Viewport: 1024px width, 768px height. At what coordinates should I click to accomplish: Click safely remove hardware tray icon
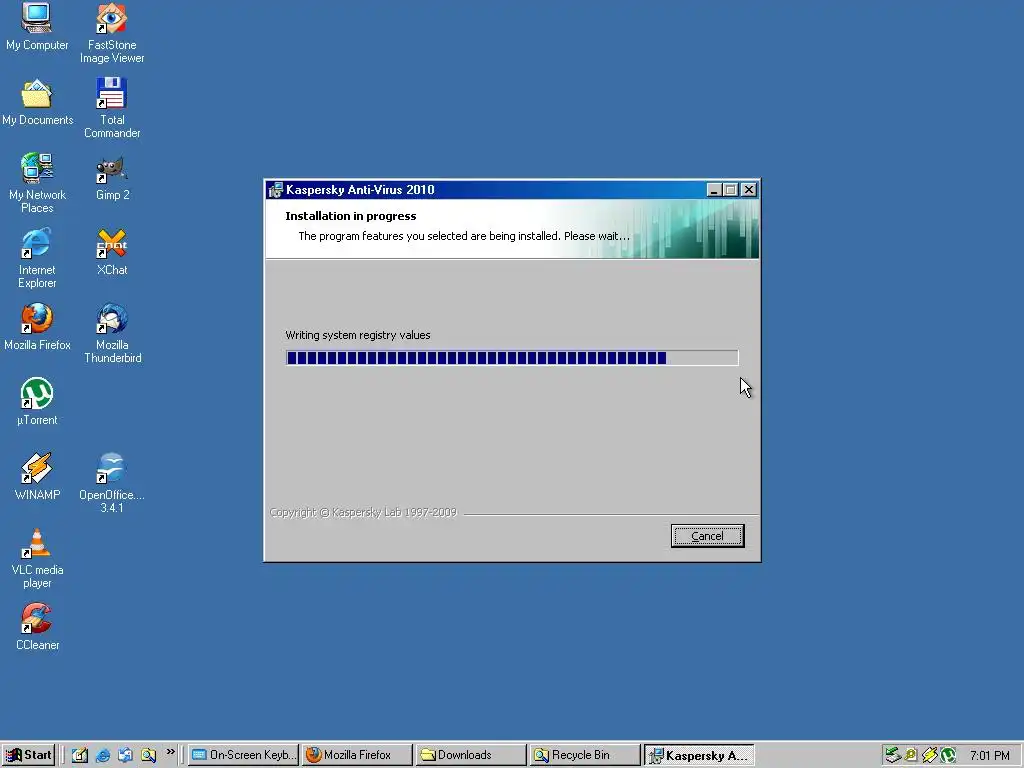click(x=892, y=756)
